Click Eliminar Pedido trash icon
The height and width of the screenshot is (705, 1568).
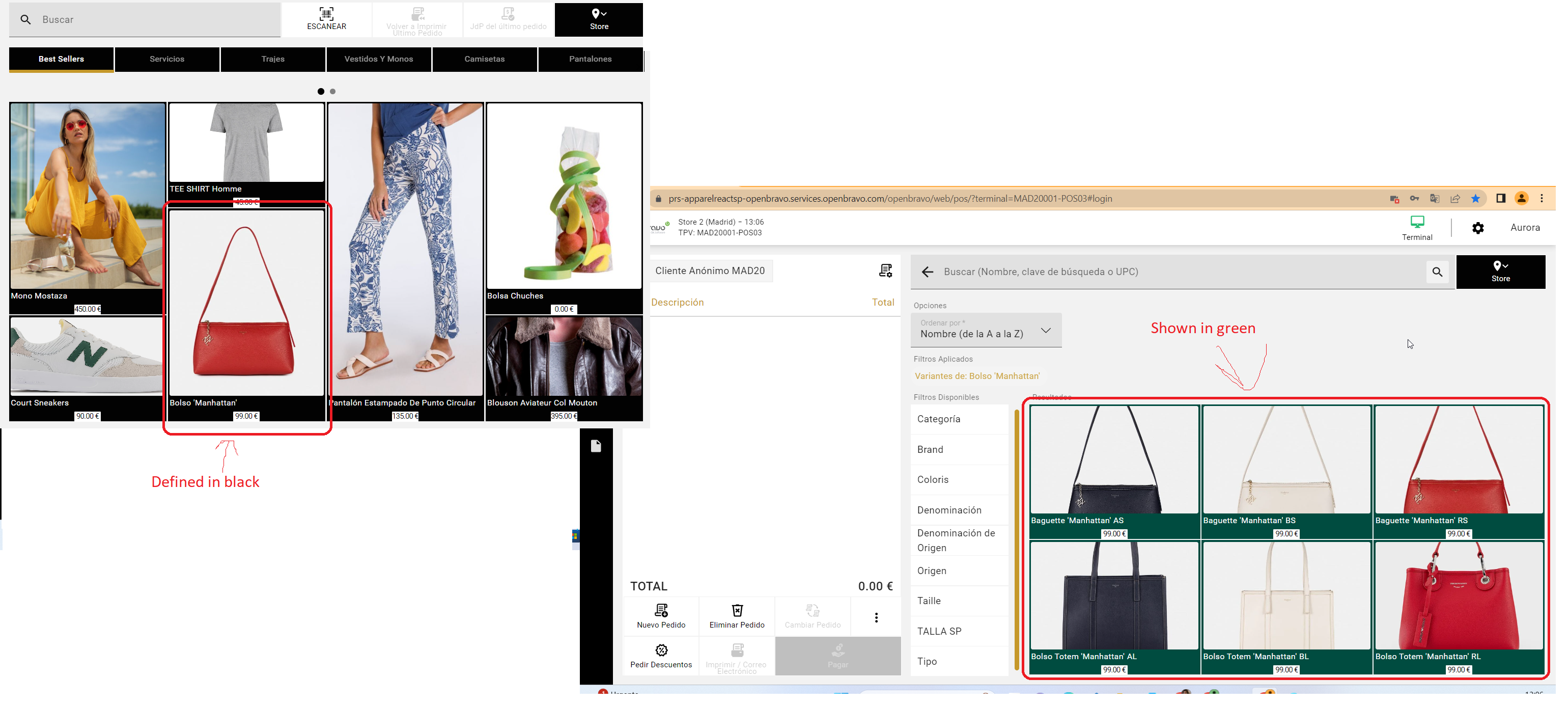click(737, 611)
